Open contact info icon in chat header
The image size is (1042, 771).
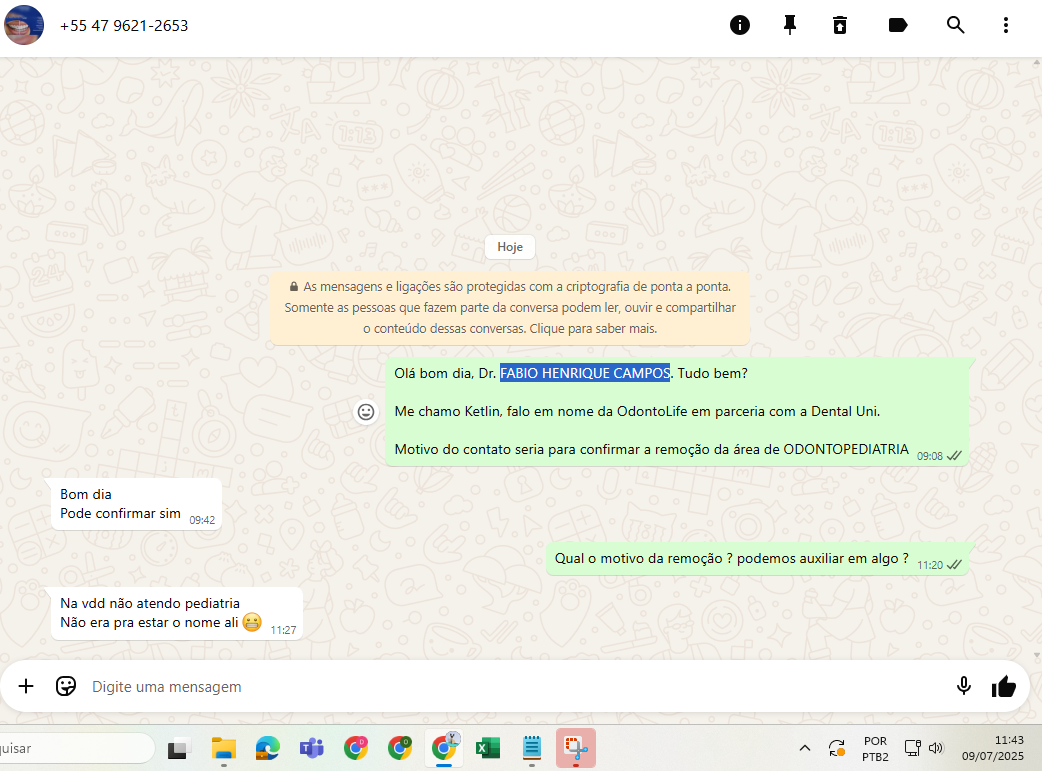pyautogui.click(x=740, y=25)
